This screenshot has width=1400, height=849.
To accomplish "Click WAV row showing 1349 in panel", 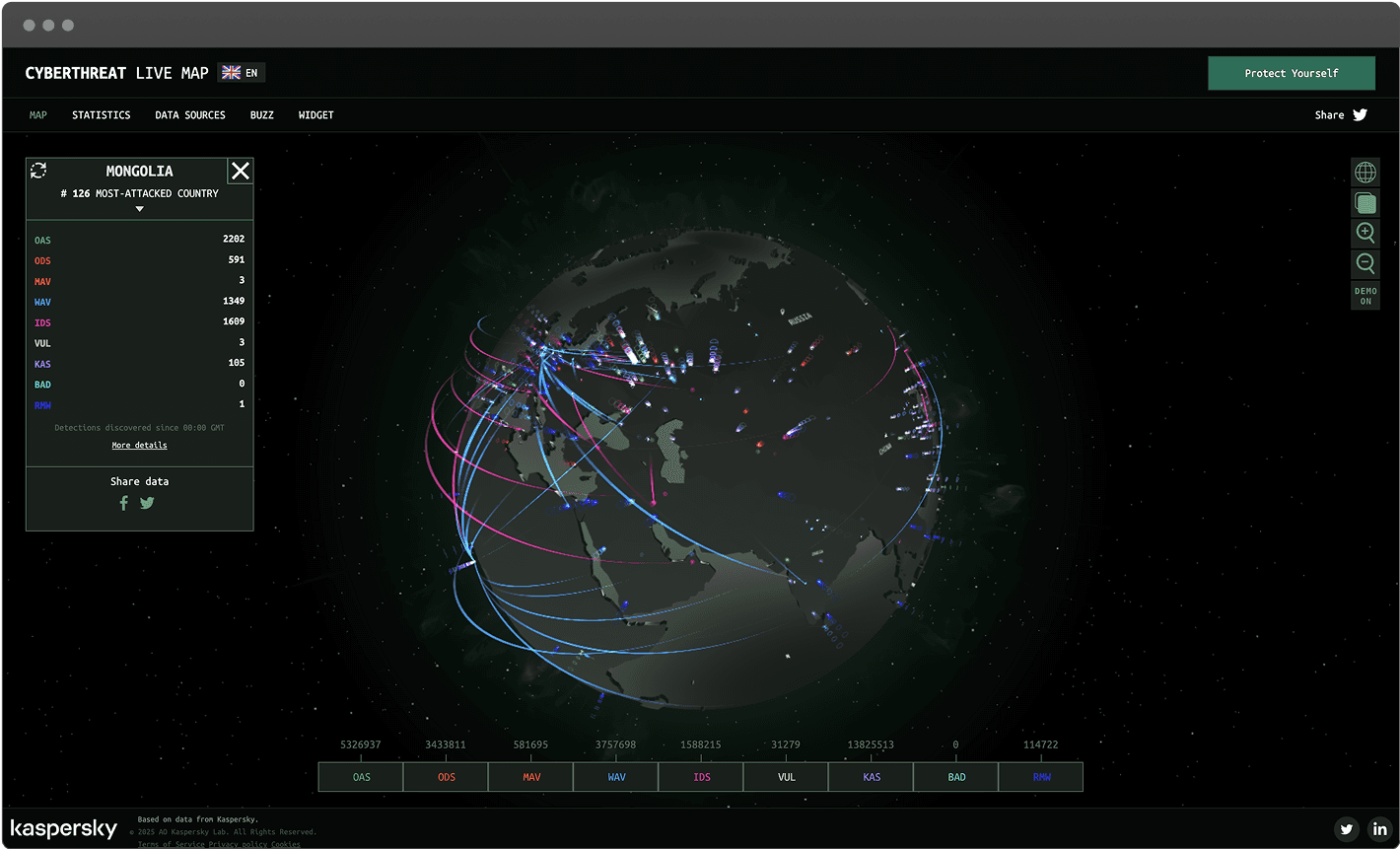I will (x=139, y=302).
